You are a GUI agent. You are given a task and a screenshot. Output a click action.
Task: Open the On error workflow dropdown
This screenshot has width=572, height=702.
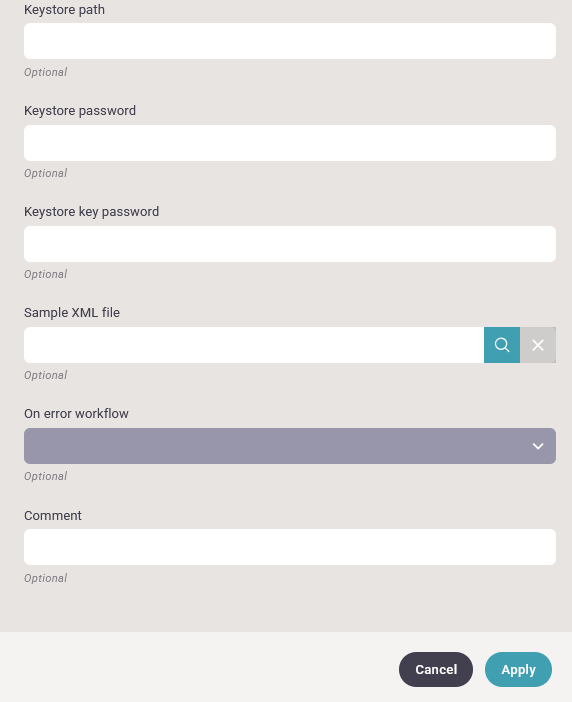pyautogui.click(x=290, y=446)
